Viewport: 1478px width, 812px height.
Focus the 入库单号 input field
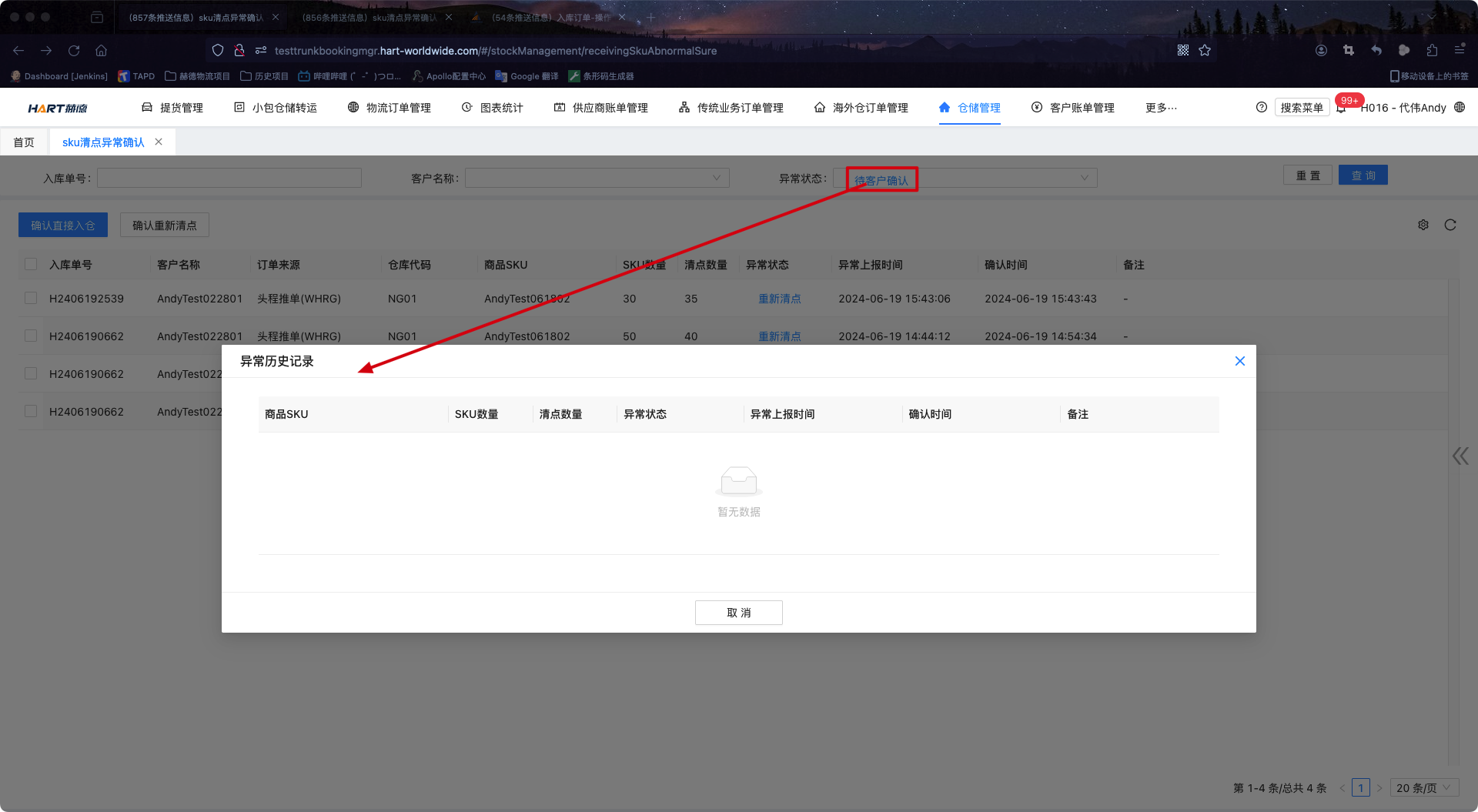point(229,178)
